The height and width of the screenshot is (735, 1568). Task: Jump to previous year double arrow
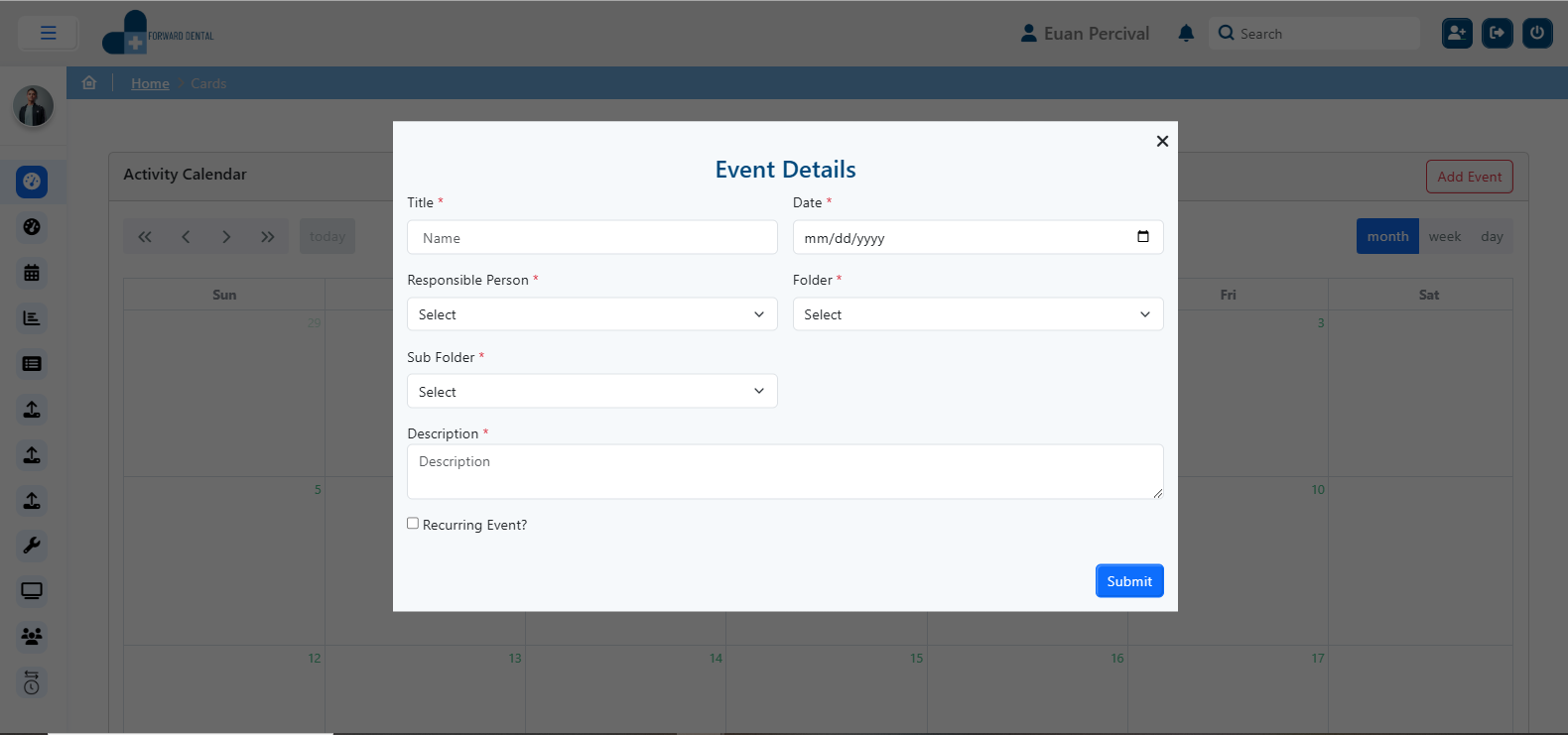pos(145,236)
